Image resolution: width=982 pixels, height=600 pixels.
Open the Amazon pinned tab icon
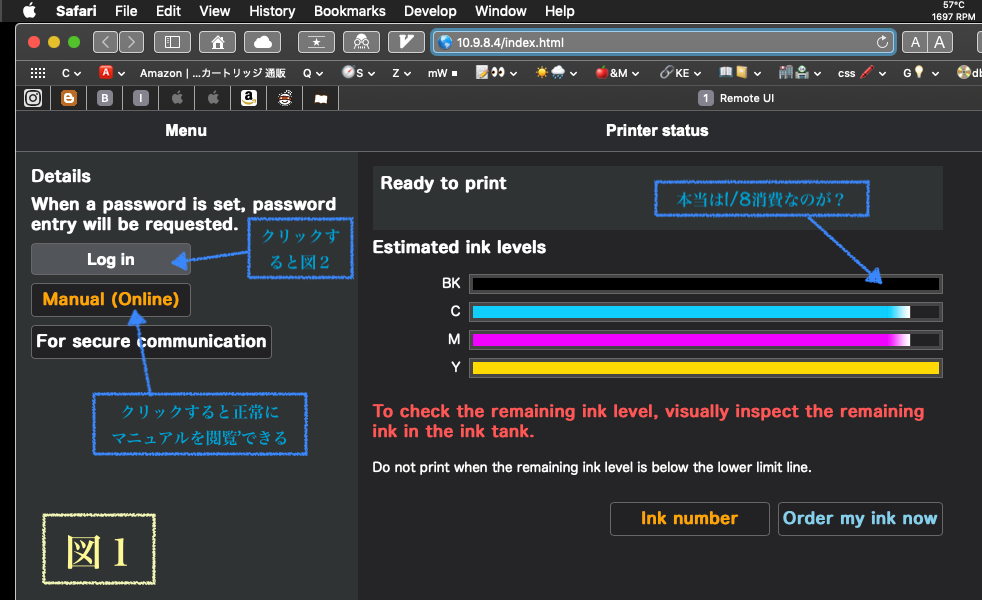tap(249, 98)
